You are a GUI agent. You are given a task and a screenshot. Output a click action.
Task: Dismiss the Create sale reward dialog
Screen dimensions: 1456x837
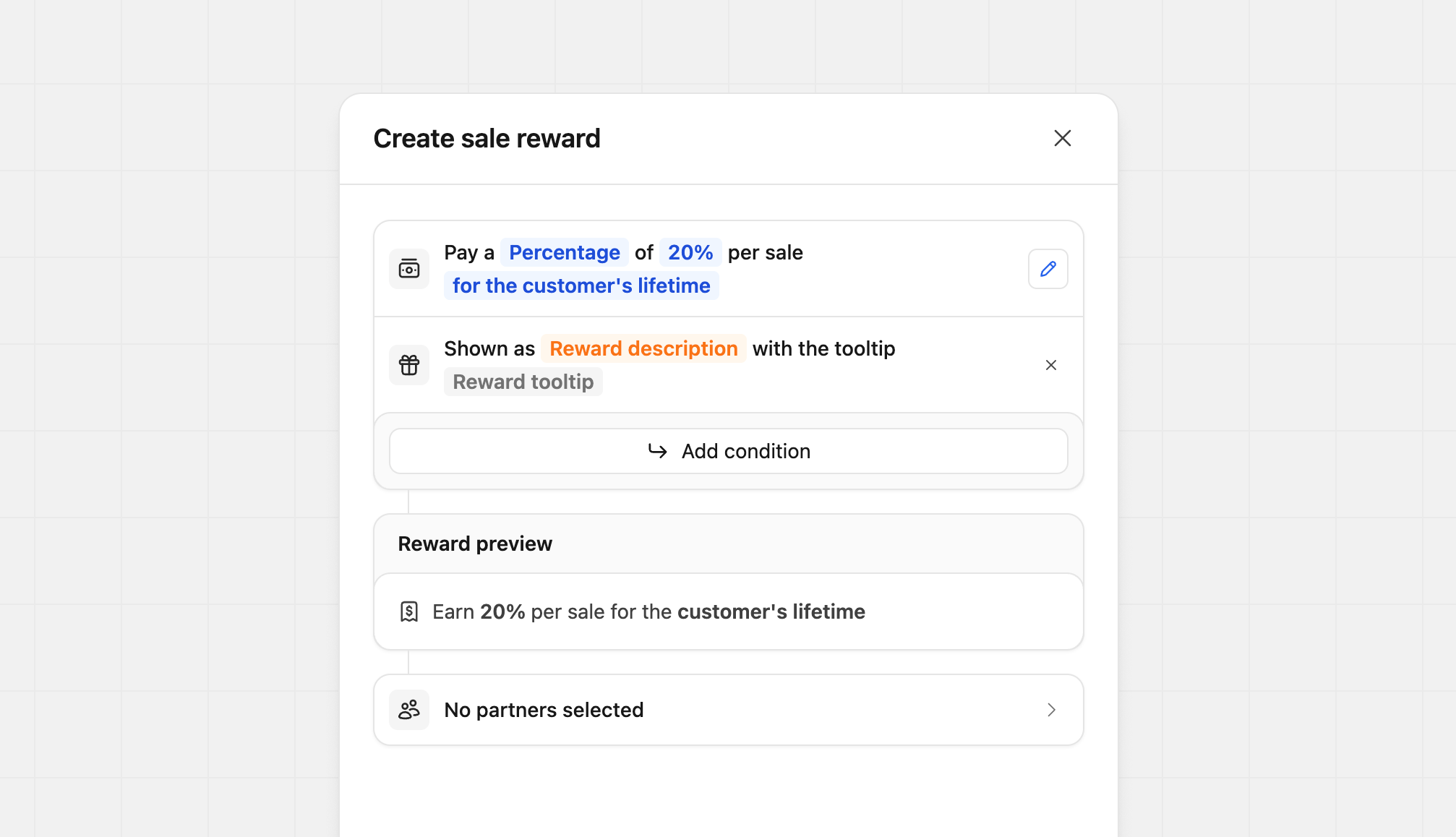[x=1062, y=138]
